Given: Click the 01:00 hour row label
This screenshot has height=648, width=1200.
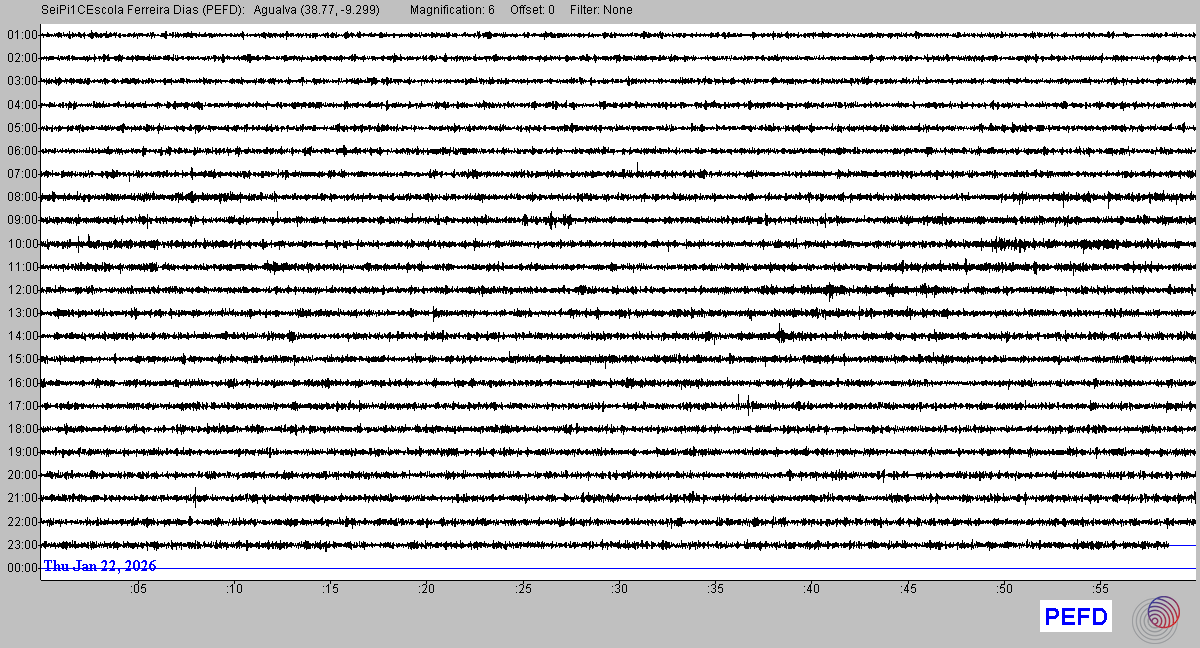Looking at the screenshot, I should [22, 35].
